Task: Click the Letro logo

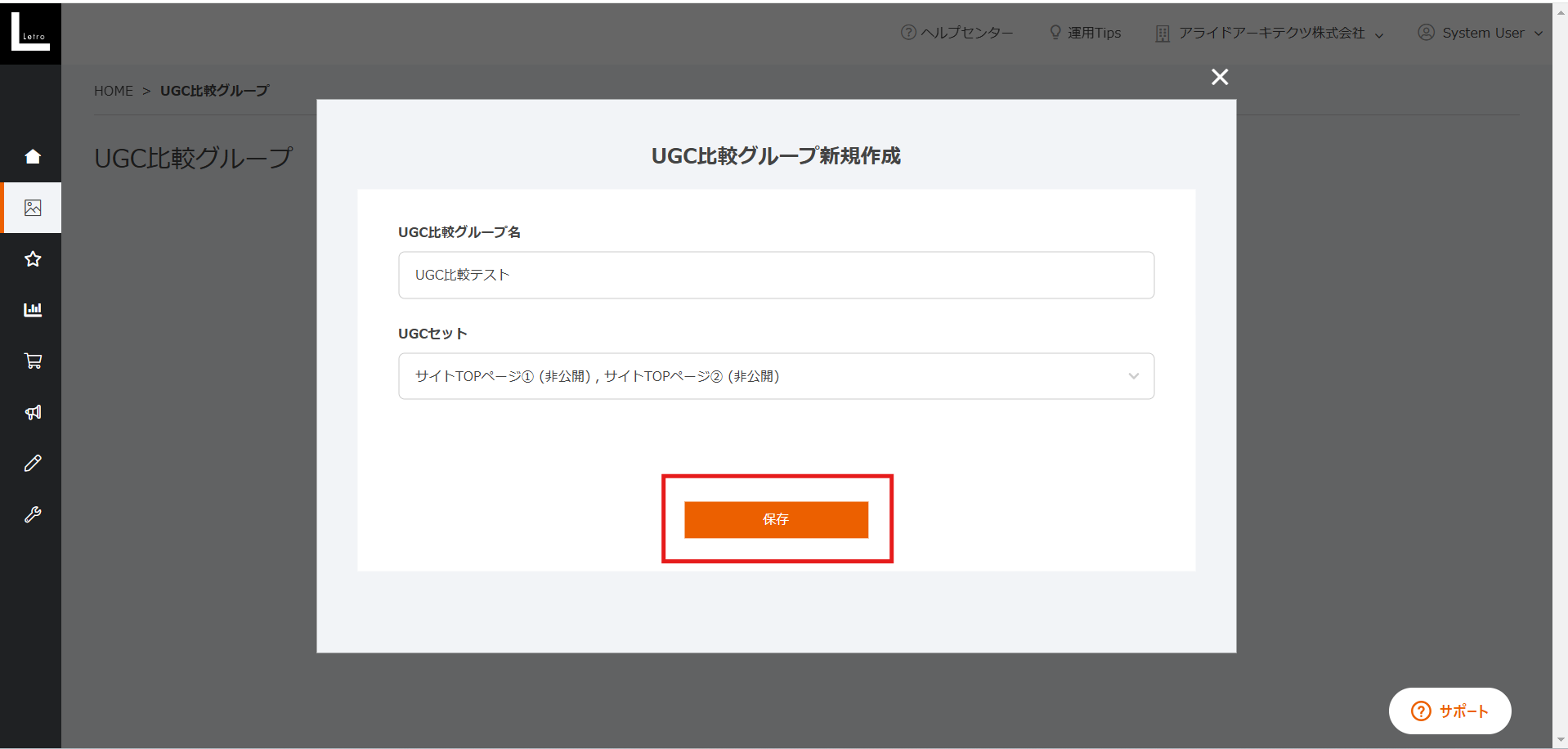Action: pyautogui.click(x=31, y=33)
